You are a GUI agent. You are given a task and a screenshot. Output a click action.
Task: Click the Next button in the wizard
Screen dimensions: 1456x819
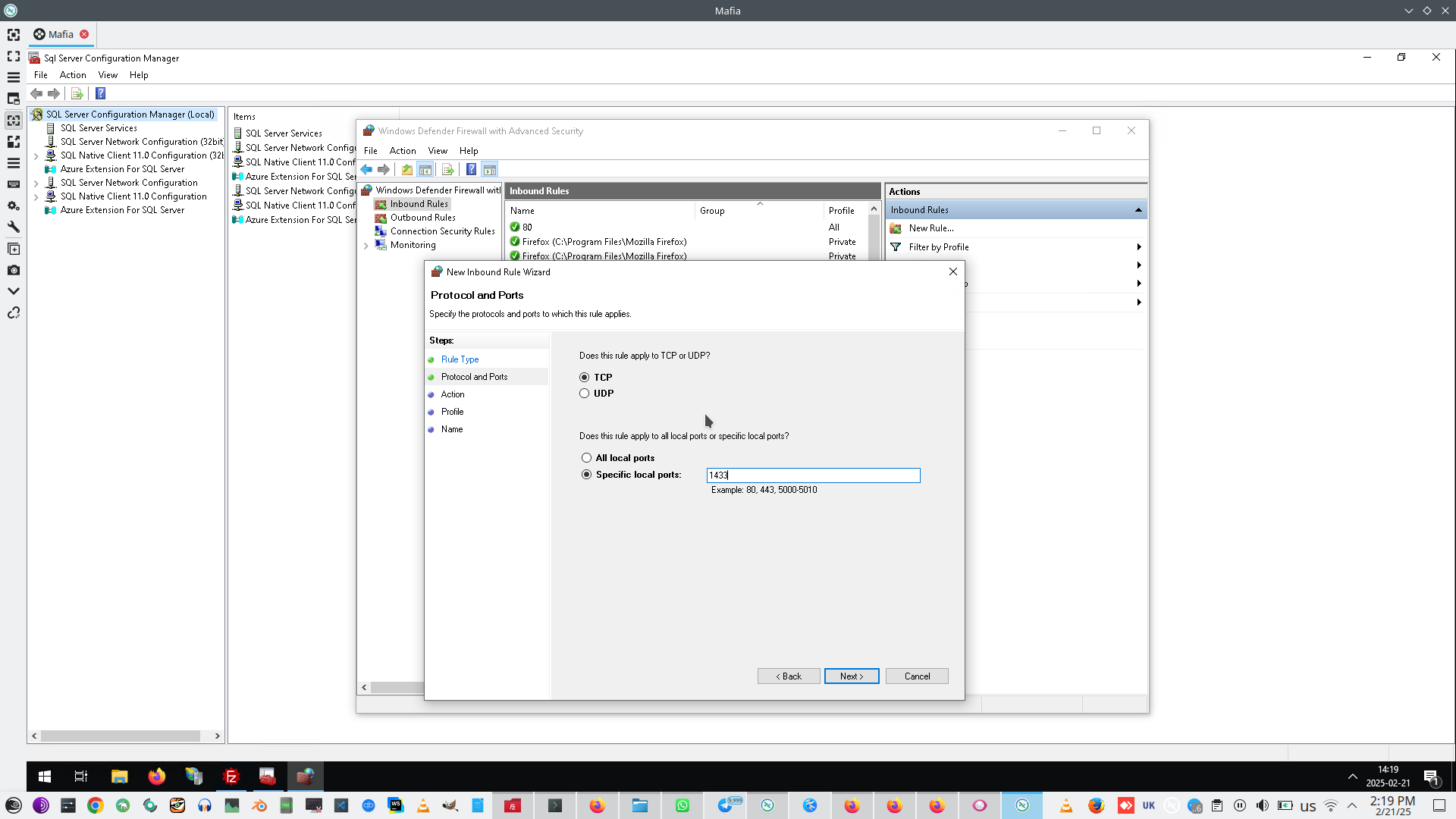pyautogui.click(x=851, y=676)
